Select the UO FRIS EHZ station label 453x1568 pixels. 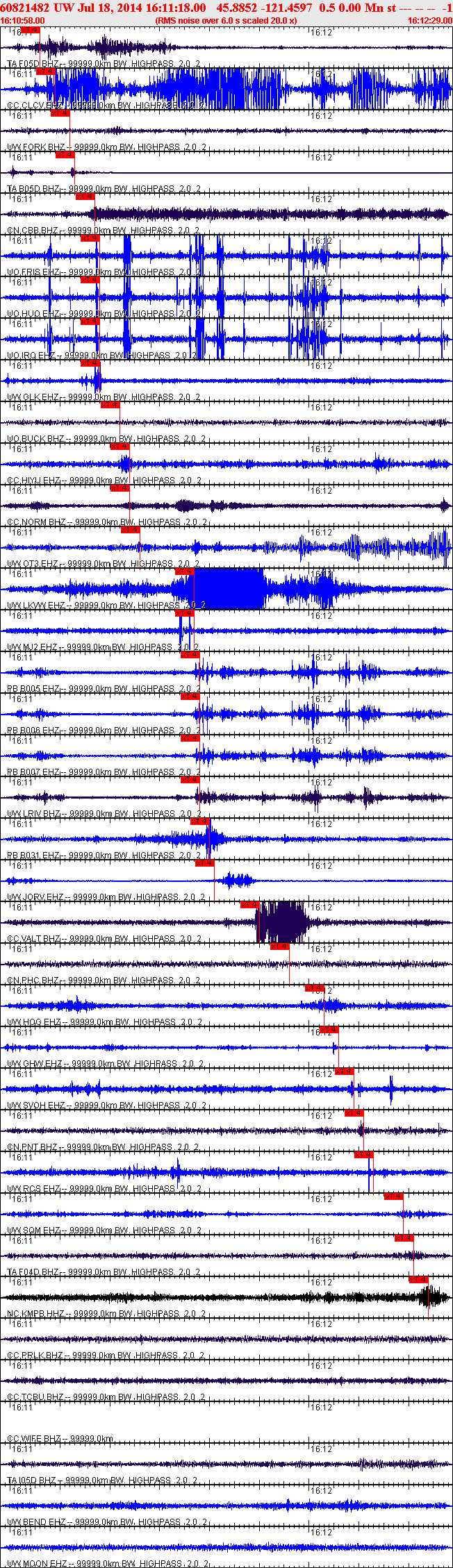point(33,272)
